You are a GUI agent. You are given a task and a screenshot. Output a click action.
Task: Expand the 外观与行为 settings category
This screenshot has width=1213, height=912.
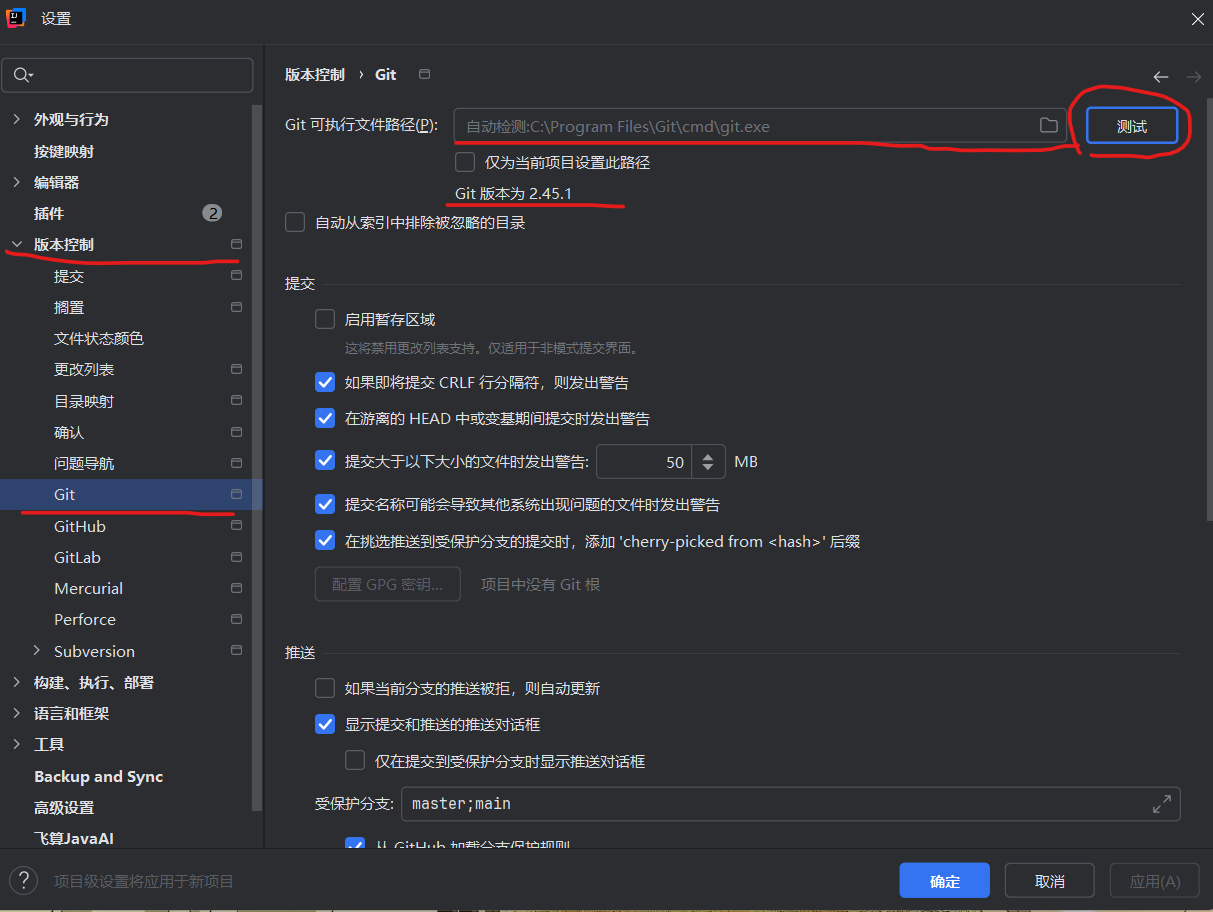click(x=16, y=119)
